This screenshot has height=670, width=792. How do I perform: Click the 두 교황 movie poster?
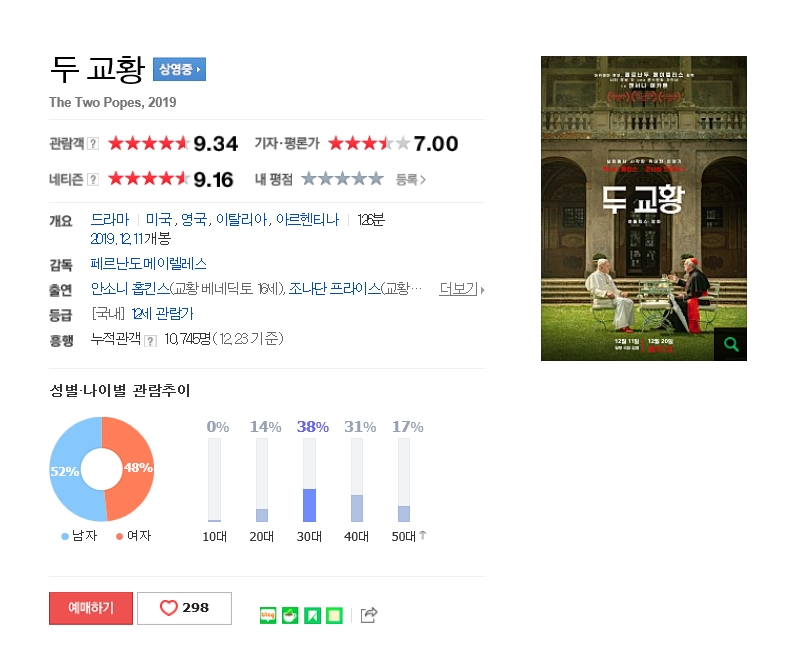(644, 208)
